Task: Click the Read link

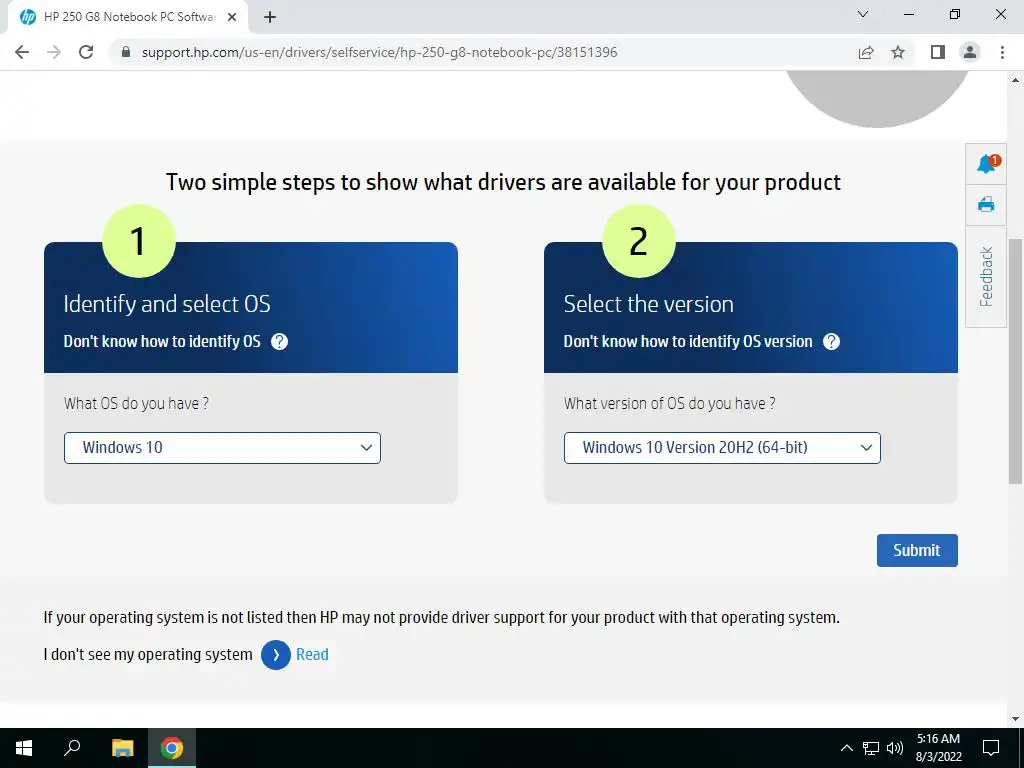Action: tap(312, 654)
